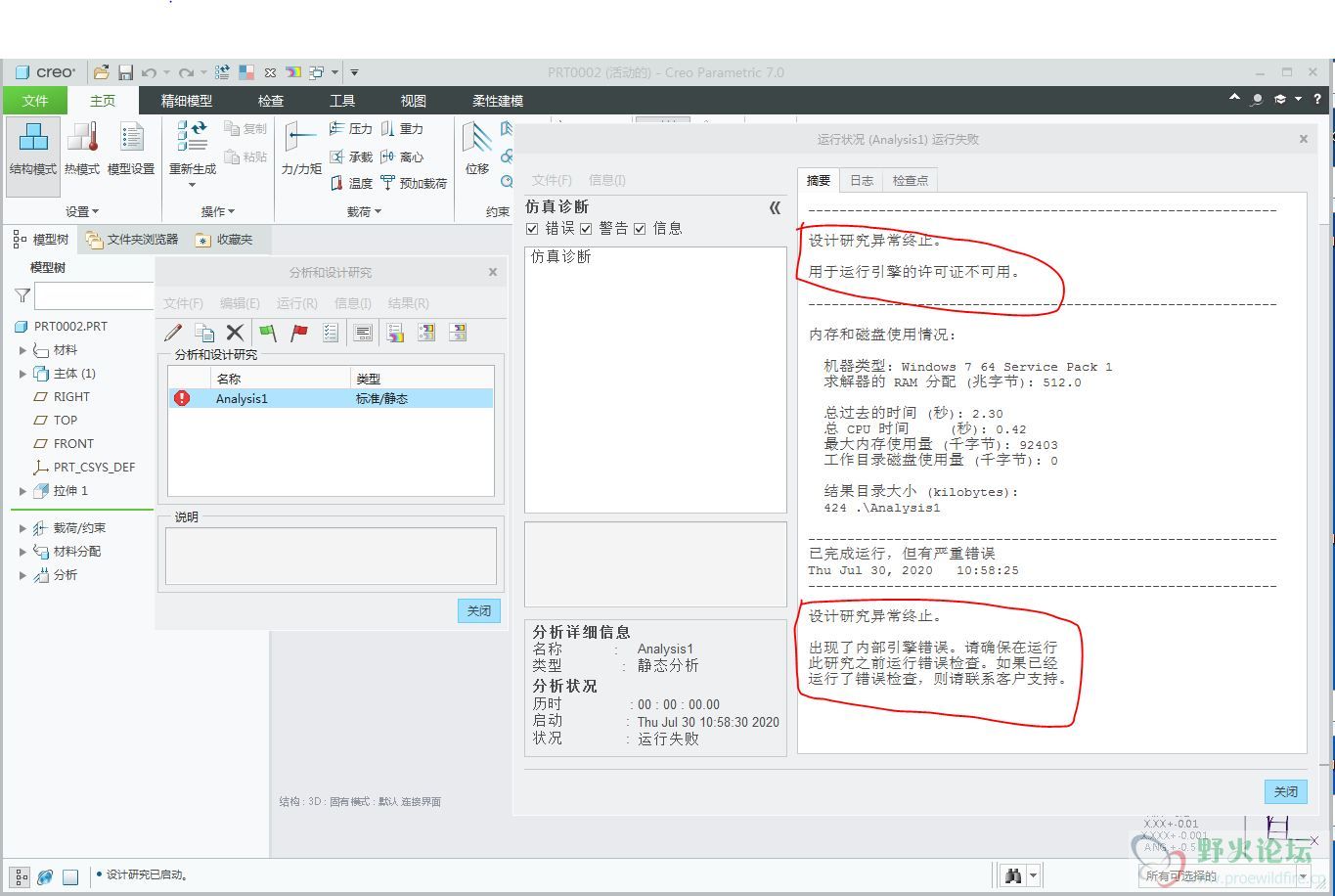This screenshot has height=896, width=1335.
Task: Stop run with red flag icon
Action: [299, 333]
